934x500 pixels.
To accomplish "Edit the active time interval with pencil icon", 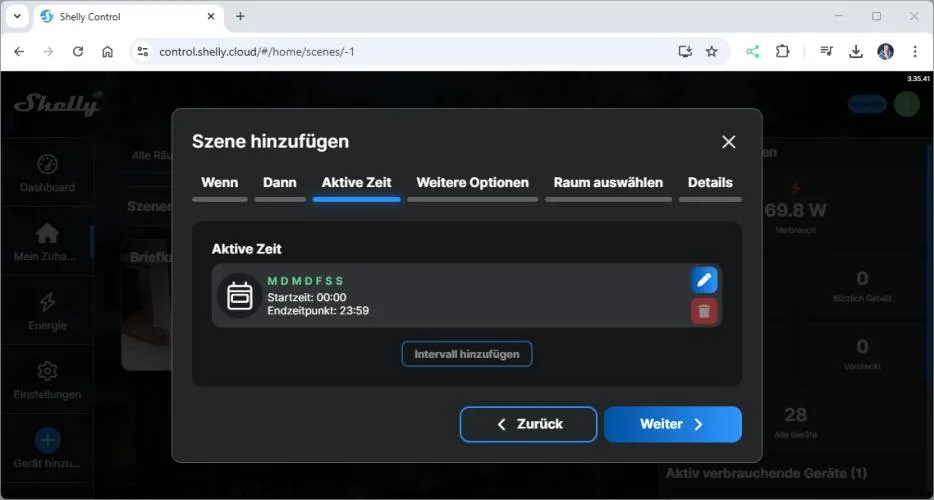I will [704, 280].
